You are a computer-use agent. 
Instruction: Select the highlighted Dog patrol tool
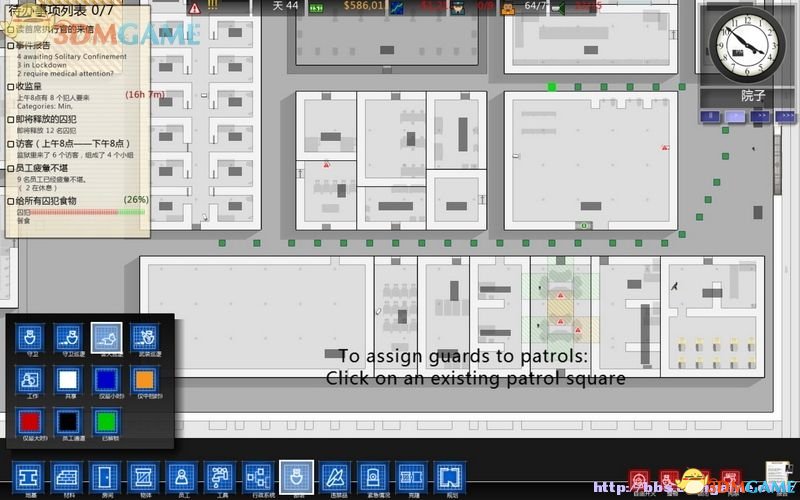(x=107, y=337)
